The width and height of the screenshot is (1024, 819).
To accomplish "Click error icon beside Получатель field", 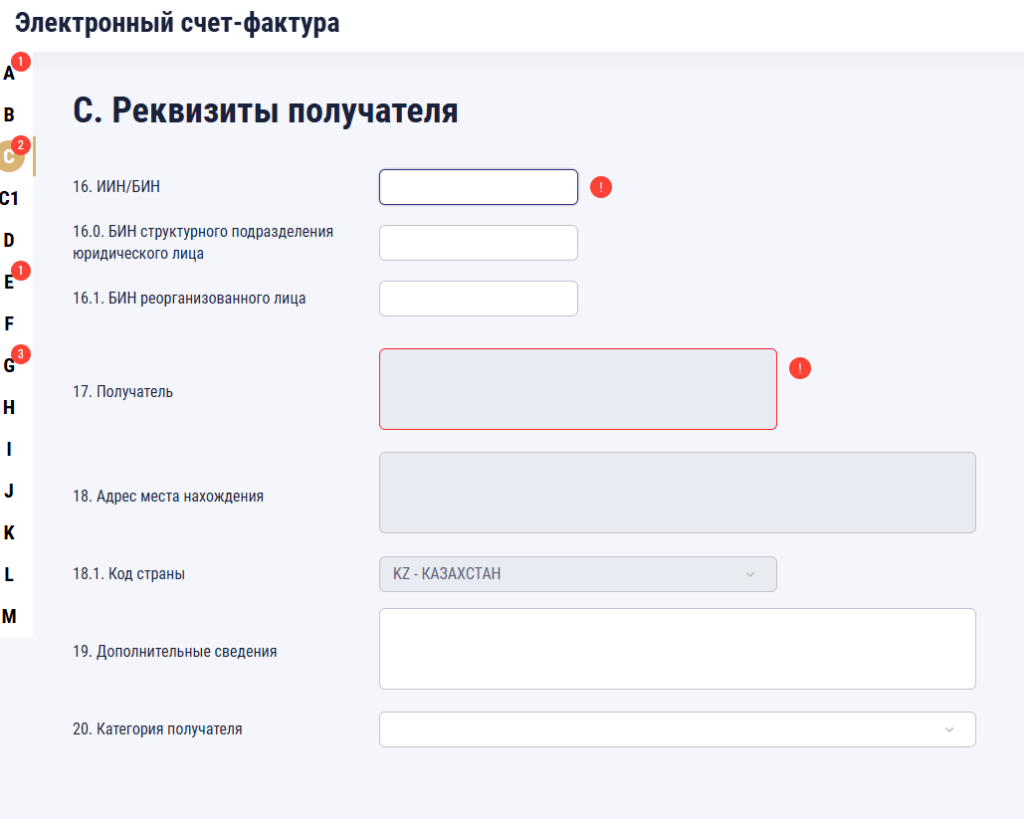I will pos(800,368).
